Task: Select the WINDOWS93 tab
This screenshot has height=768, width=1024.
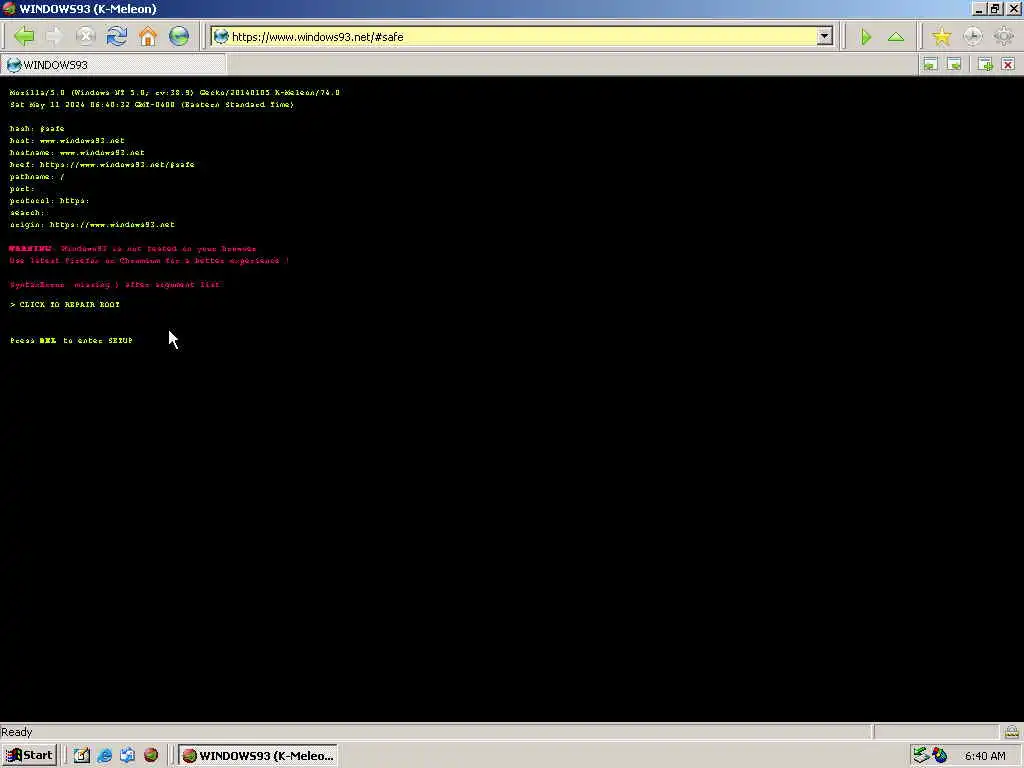Action: coord(114,65)
